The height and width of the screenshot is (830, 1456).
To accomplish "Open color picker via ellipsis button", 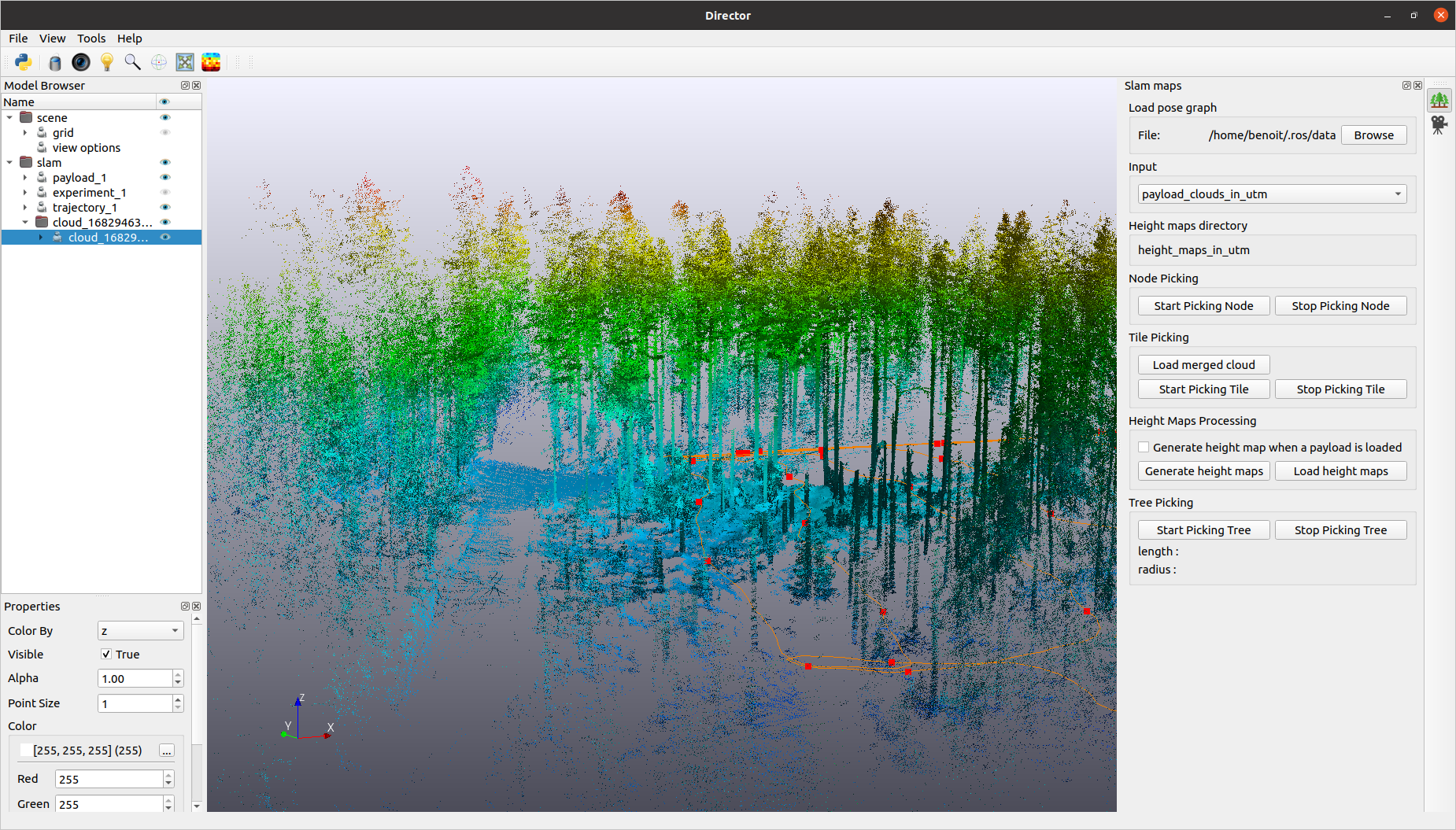I will pos(167,751).
